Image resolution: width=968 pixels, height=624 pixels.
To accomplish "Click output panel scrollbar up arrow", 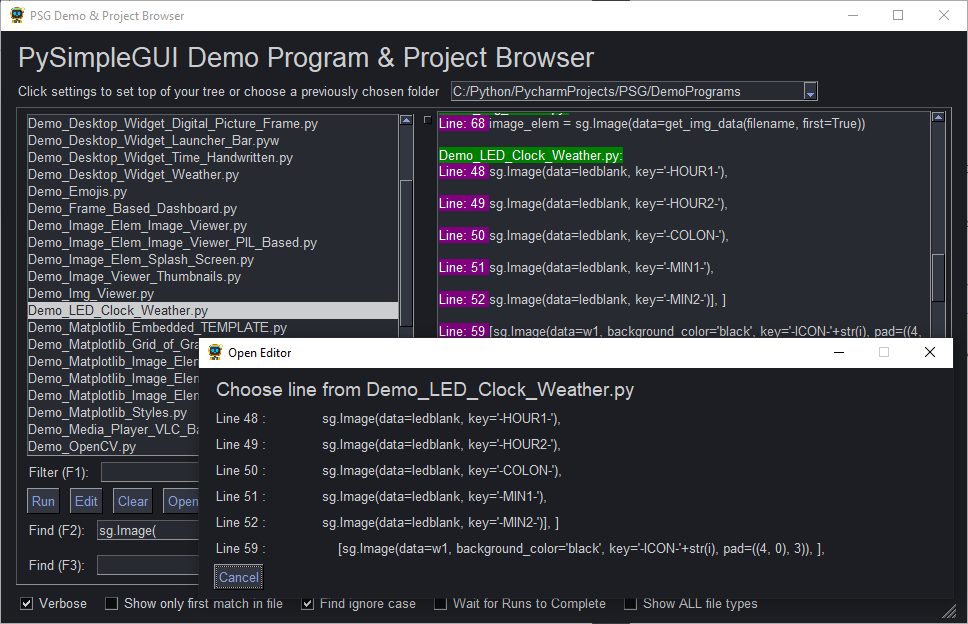I will [938, 117].
